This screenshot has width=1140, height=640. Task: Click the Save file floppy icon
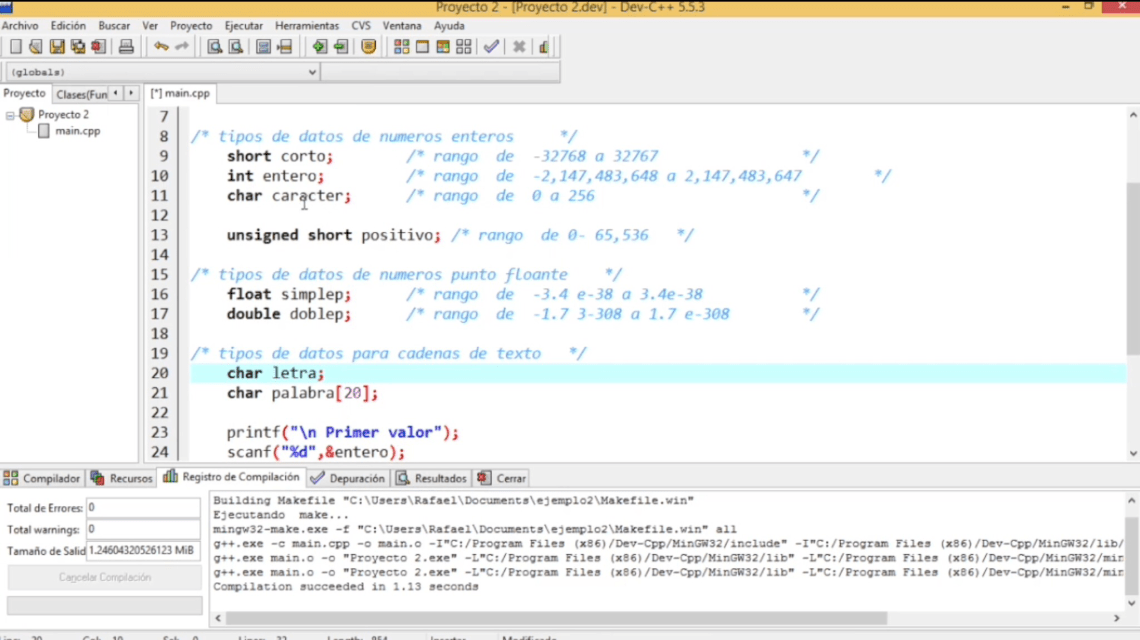point(57,46)
